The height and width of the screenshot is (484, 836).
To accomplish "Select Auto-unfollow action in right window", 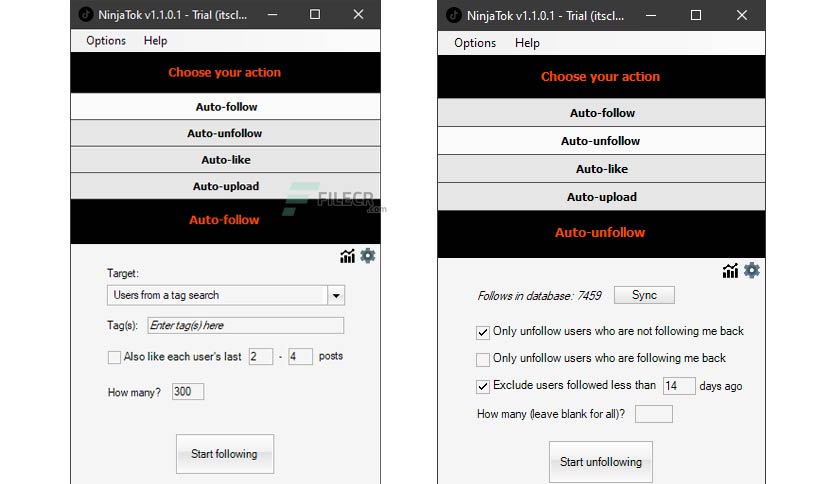I will pyautogui.click(x=601, y=141).
